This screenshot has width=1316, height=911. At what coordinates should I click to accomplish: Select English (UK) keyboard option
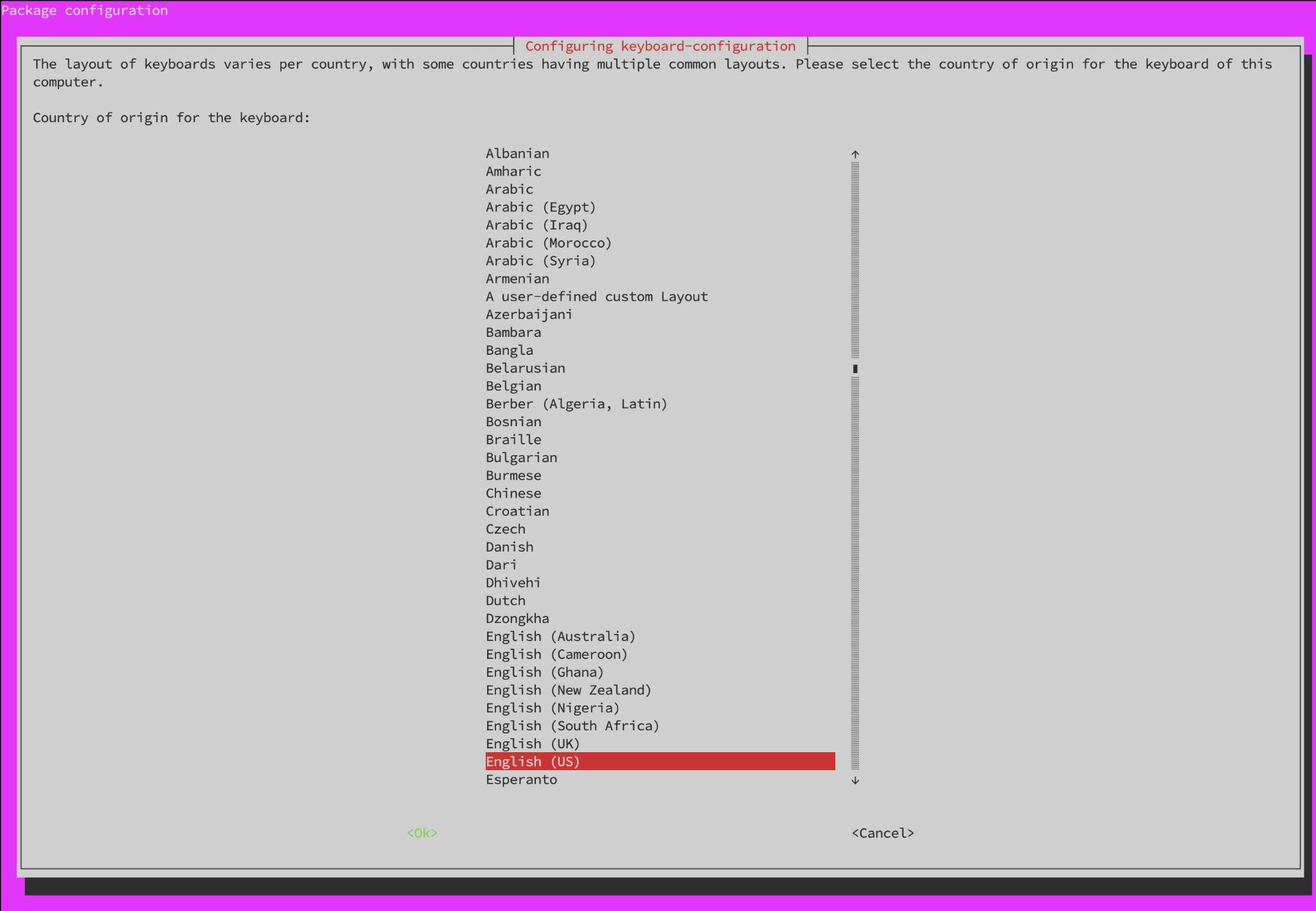coord(533,744)
